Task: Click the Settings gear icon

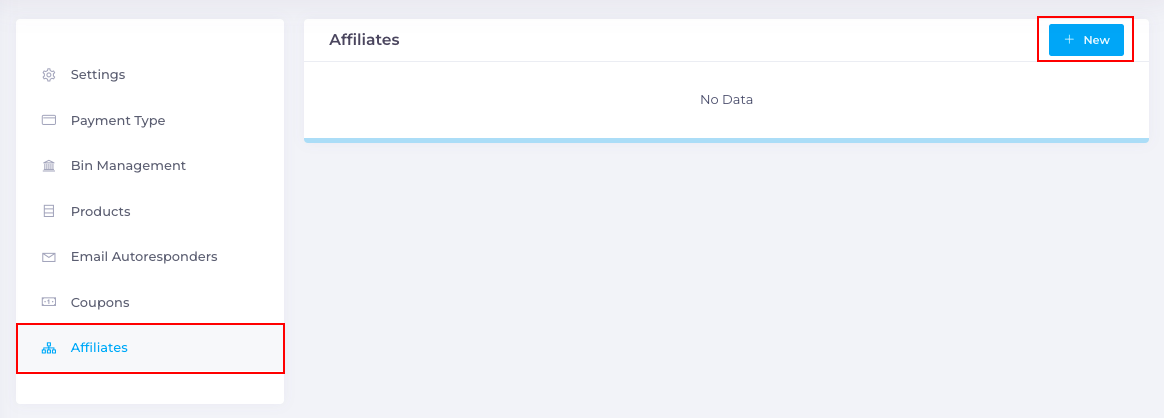Action: pos(49,75)
